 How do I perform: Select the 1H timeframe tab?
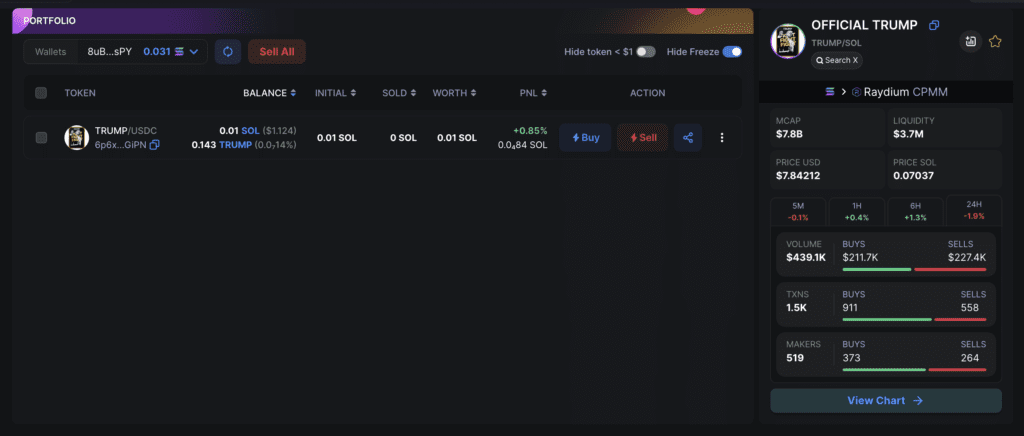pyautogui.click(x=856, y=211)
